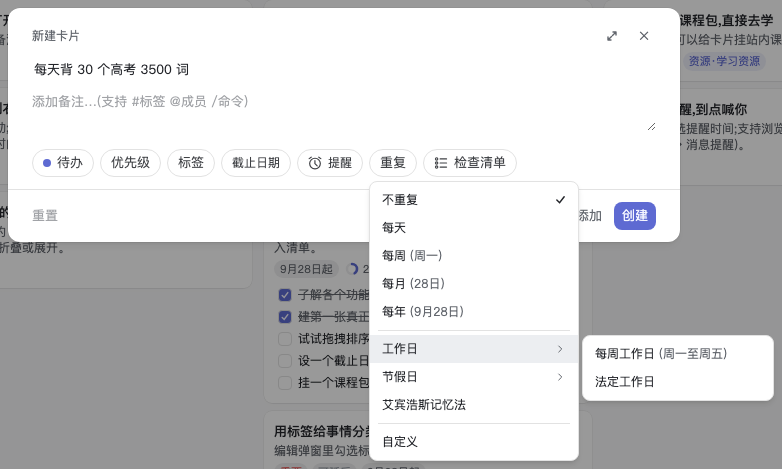
Task: Select 每年 (9月28日) repeat option
Action: [474, 312]
